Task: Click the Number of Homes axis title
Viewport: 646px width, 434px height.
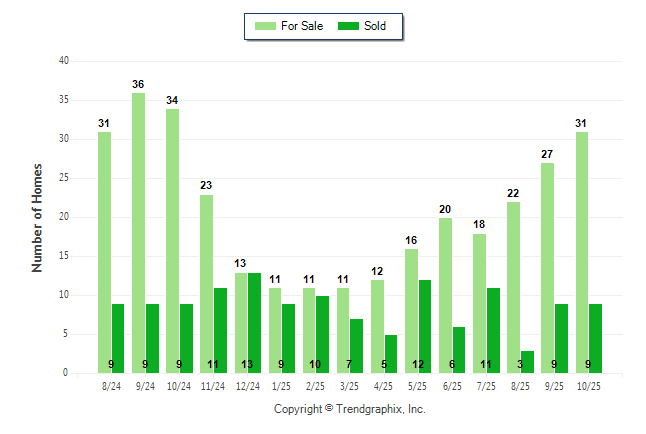Action: tap(38, 217)
